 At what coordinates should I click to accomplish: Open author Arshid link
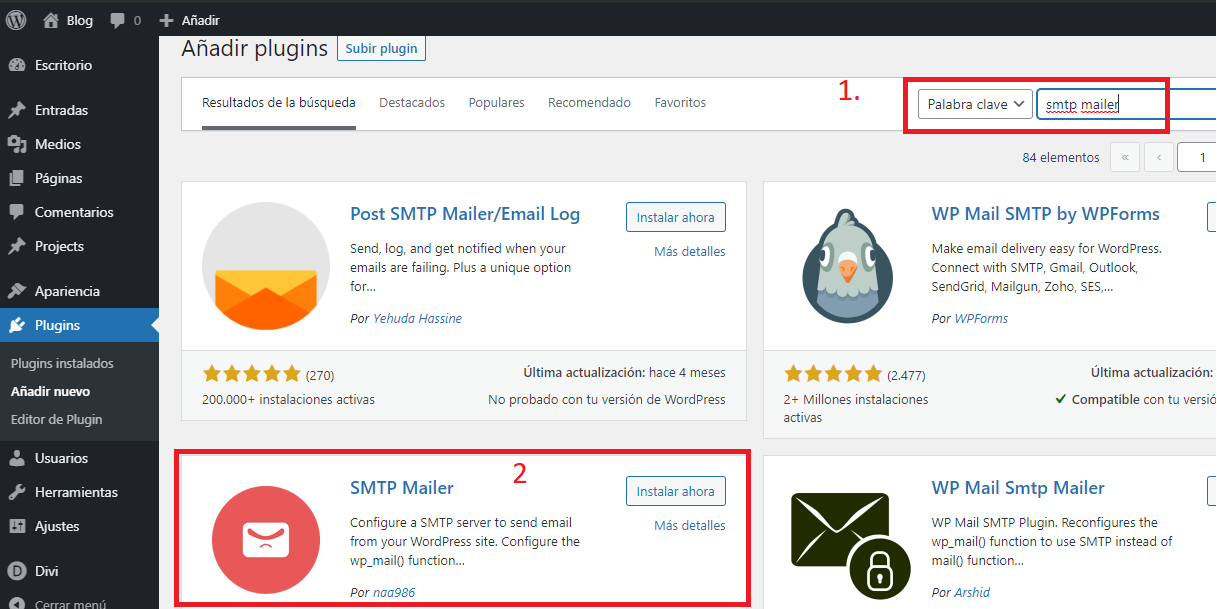[x=974, y=592]
